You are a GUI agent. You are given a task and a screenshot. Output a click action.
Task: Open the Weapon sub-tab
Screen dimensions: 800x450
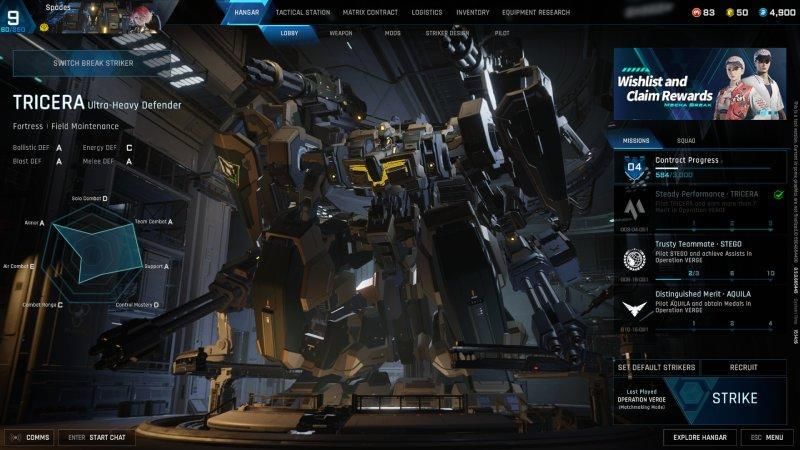pos(341,33)
